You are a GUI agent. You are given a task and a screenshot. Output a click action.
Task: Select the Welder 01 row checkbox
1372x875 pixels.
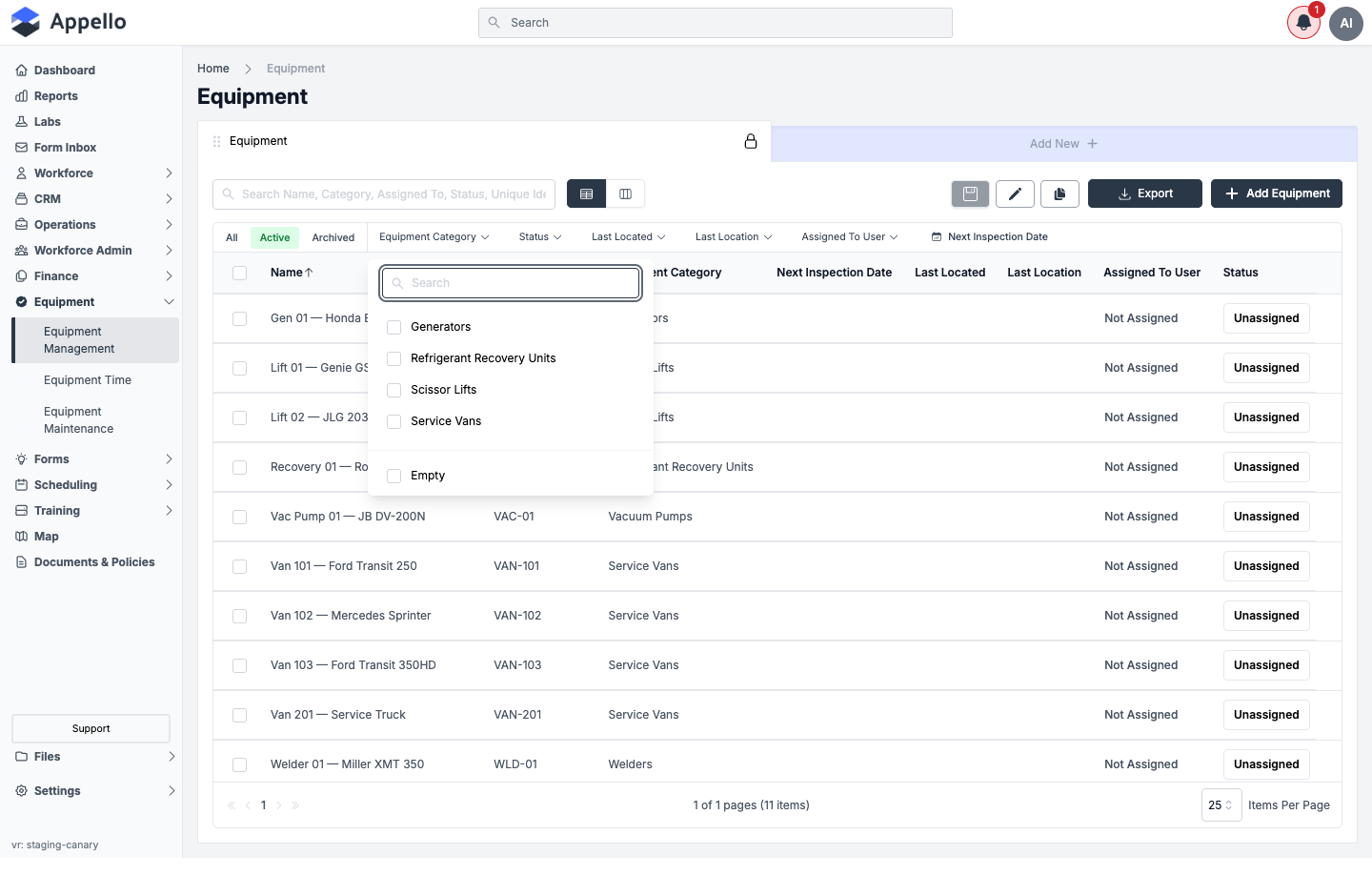240,764
